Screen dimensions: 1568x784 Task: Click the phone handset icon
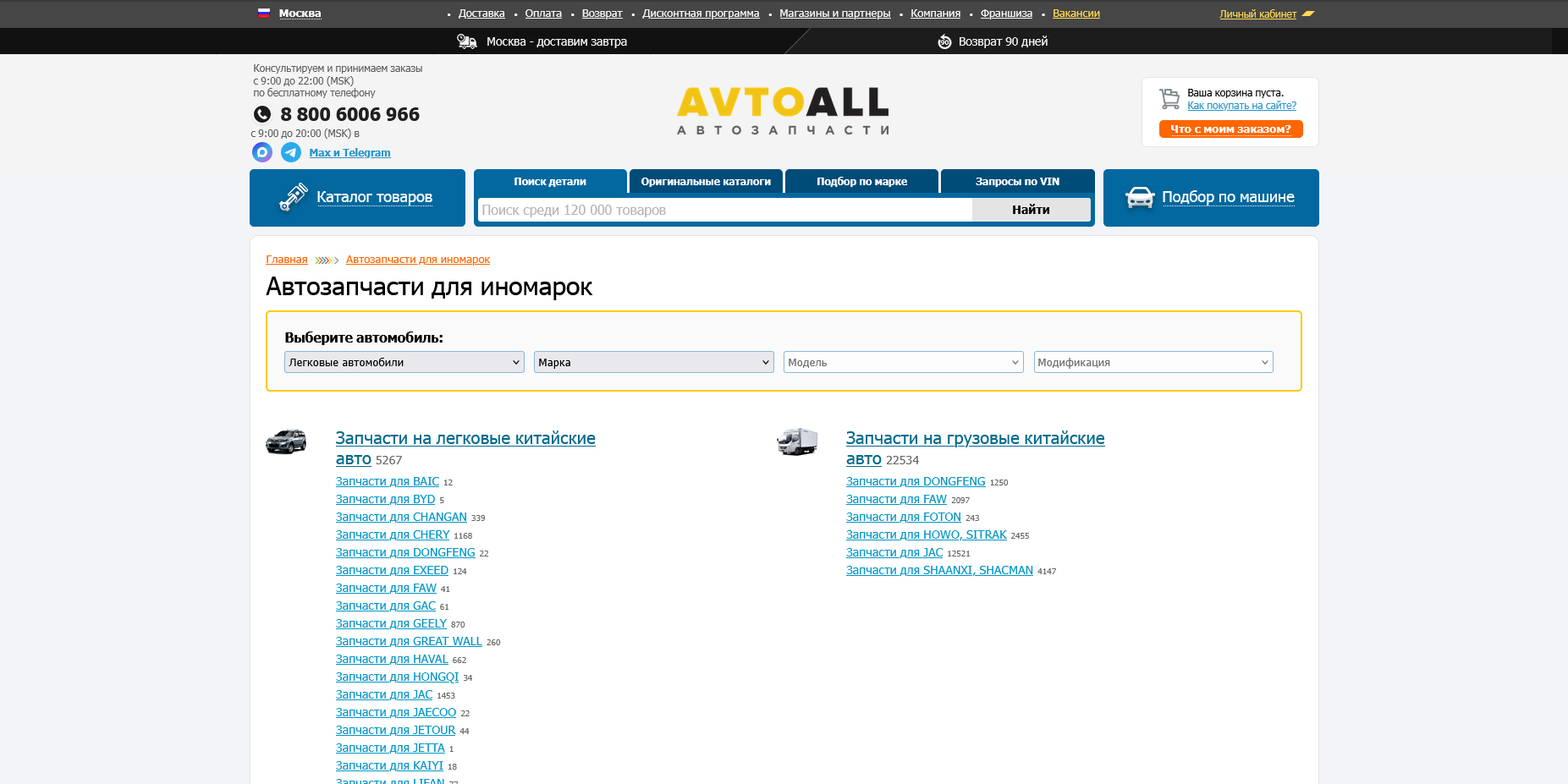click(262, 114)
